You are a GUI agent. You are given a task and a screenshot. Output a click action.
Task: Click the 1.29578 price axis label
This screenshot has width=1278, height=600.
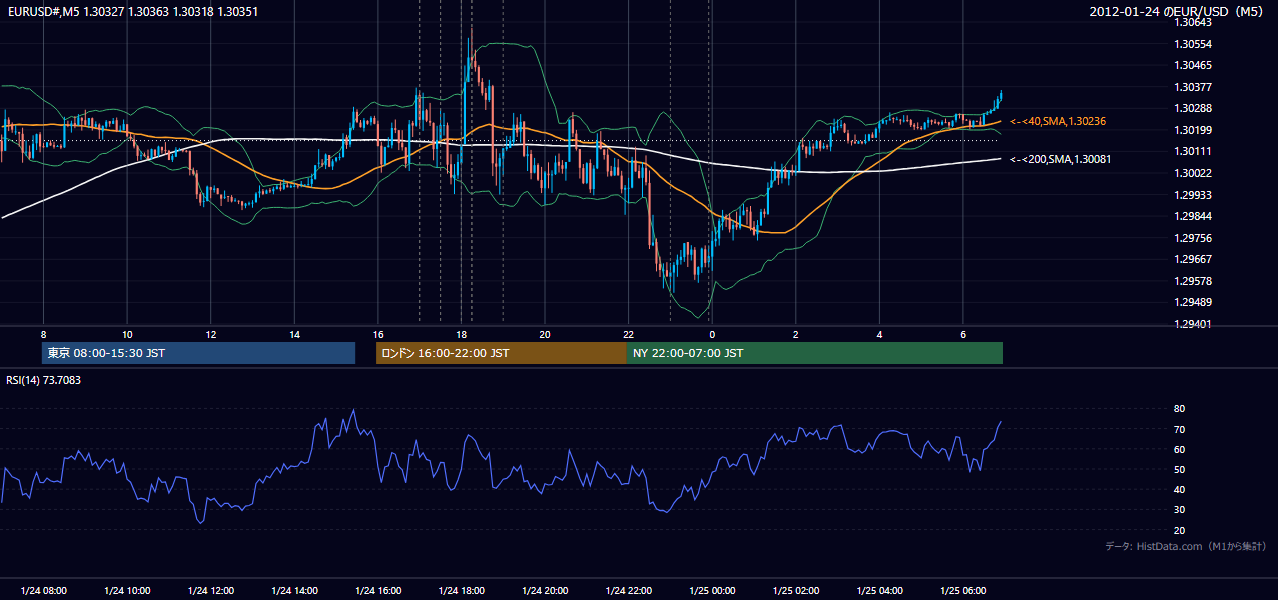(1193, 281)
